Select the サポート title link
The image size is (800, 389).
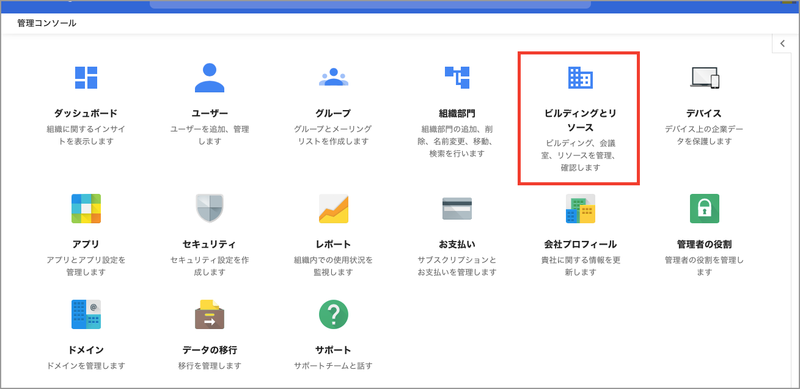coord(334,350)
